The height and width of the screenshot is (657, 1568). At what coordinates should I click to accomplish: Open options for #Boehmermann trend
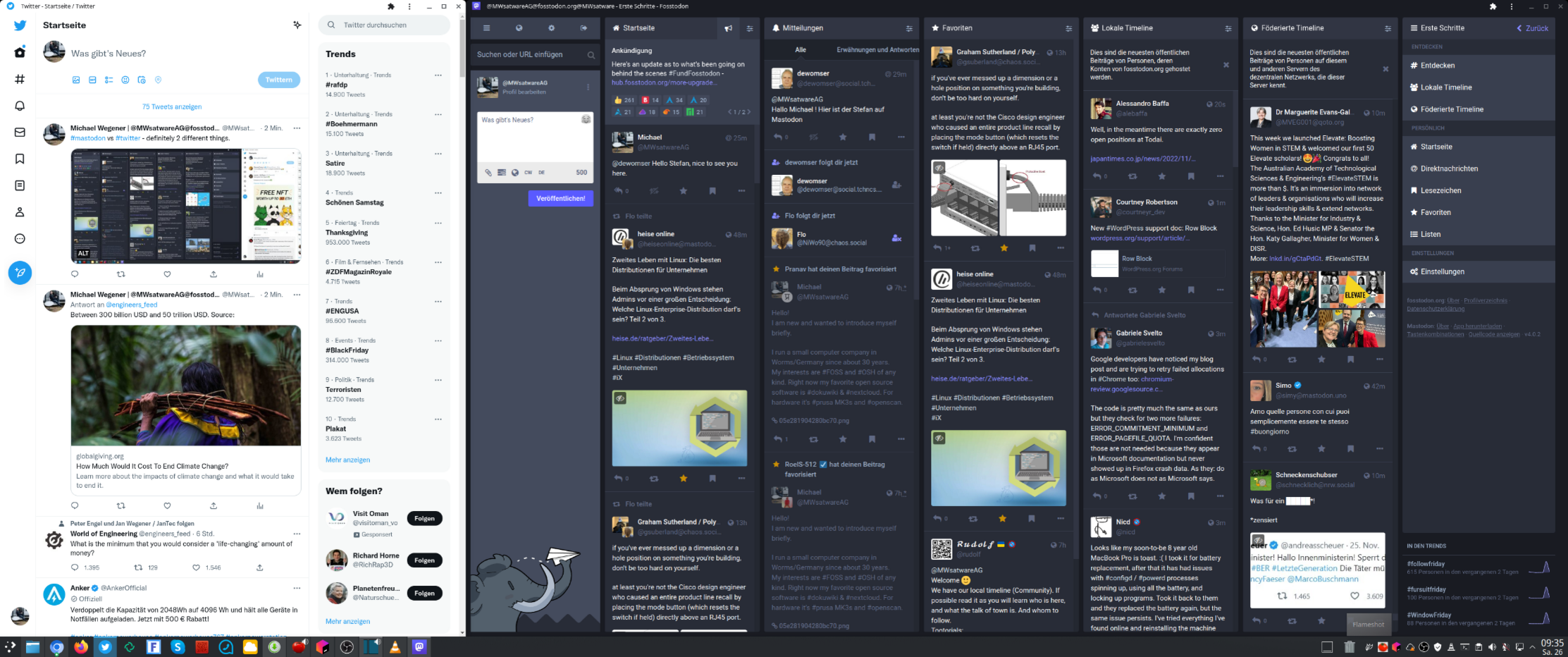(438, 114)
